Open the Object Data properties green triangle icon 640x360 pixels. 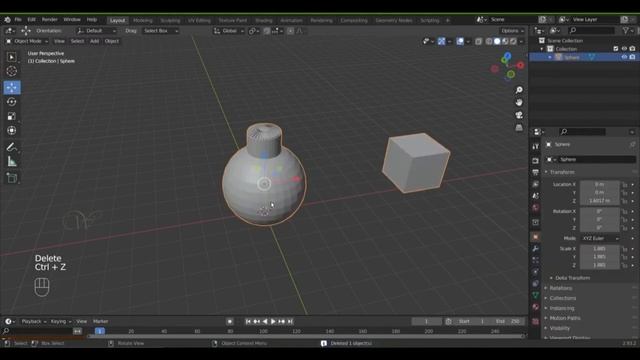click(x=536, y=295)
